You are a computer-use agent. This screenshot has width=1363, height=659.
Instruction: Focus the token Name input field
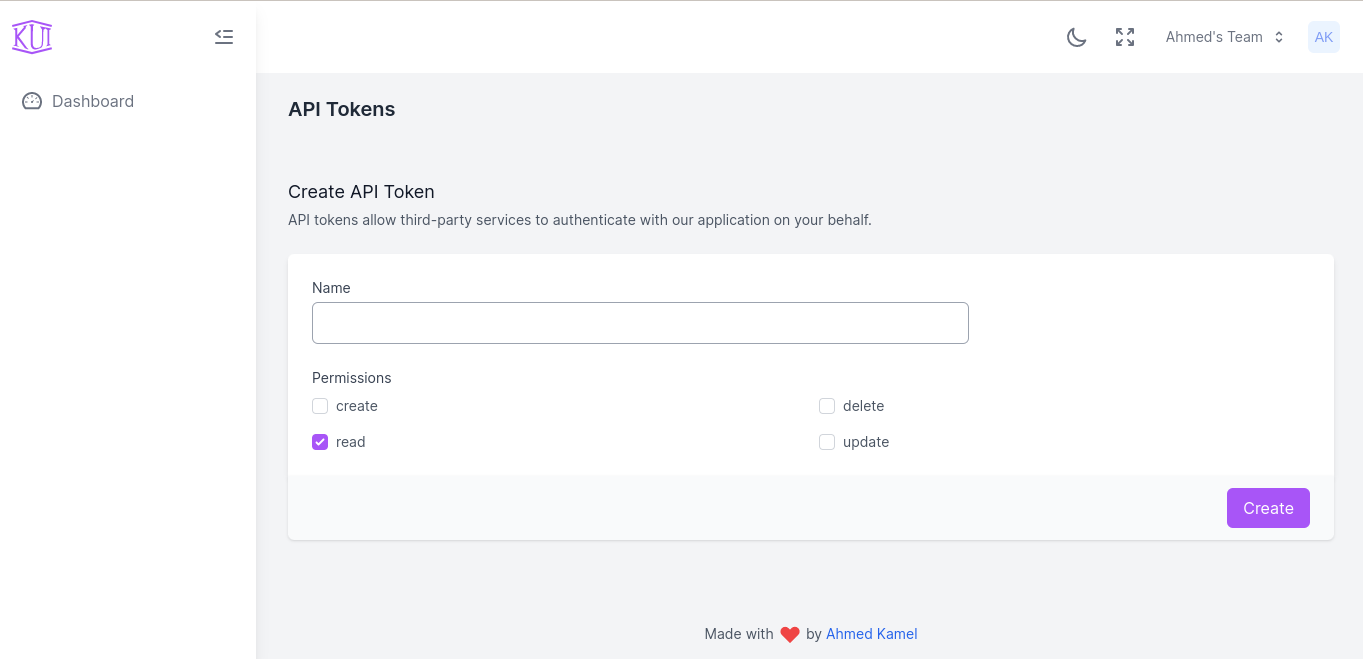640,323
